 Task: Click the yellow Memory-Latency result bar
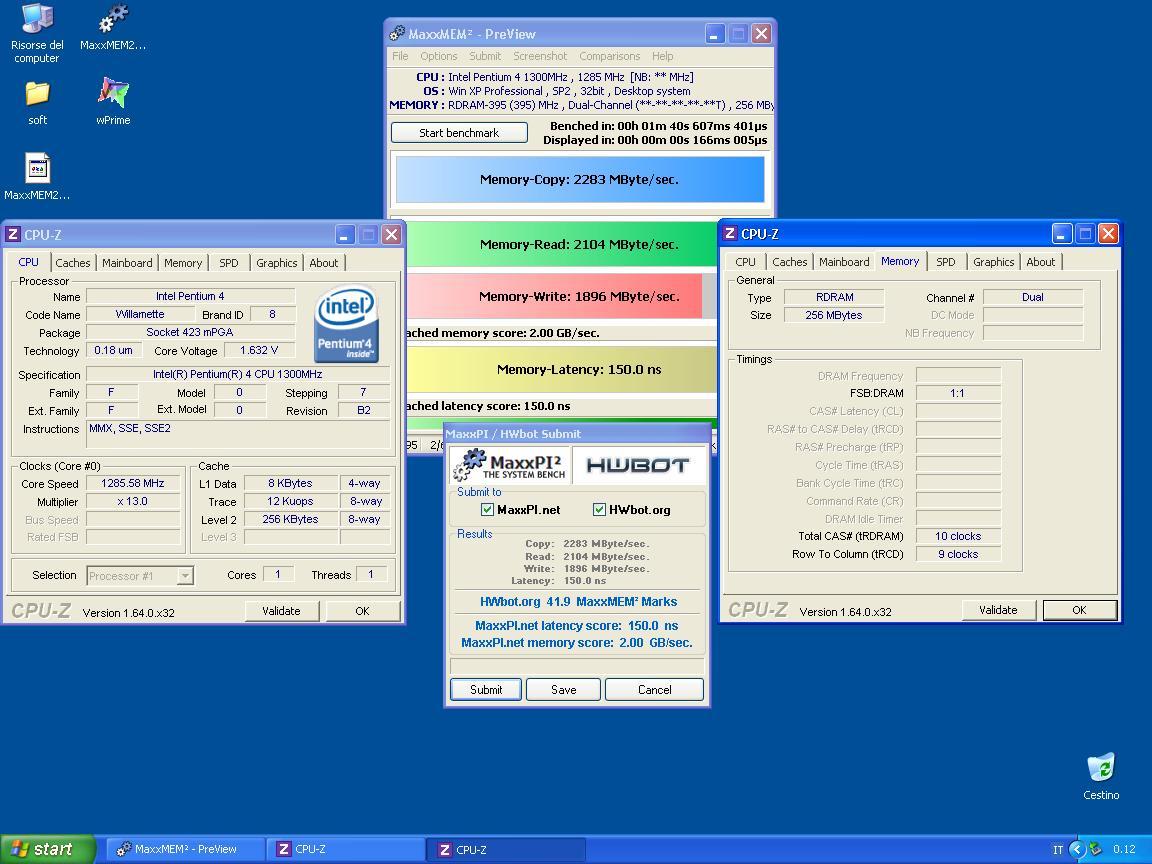[x=562, y=370]
